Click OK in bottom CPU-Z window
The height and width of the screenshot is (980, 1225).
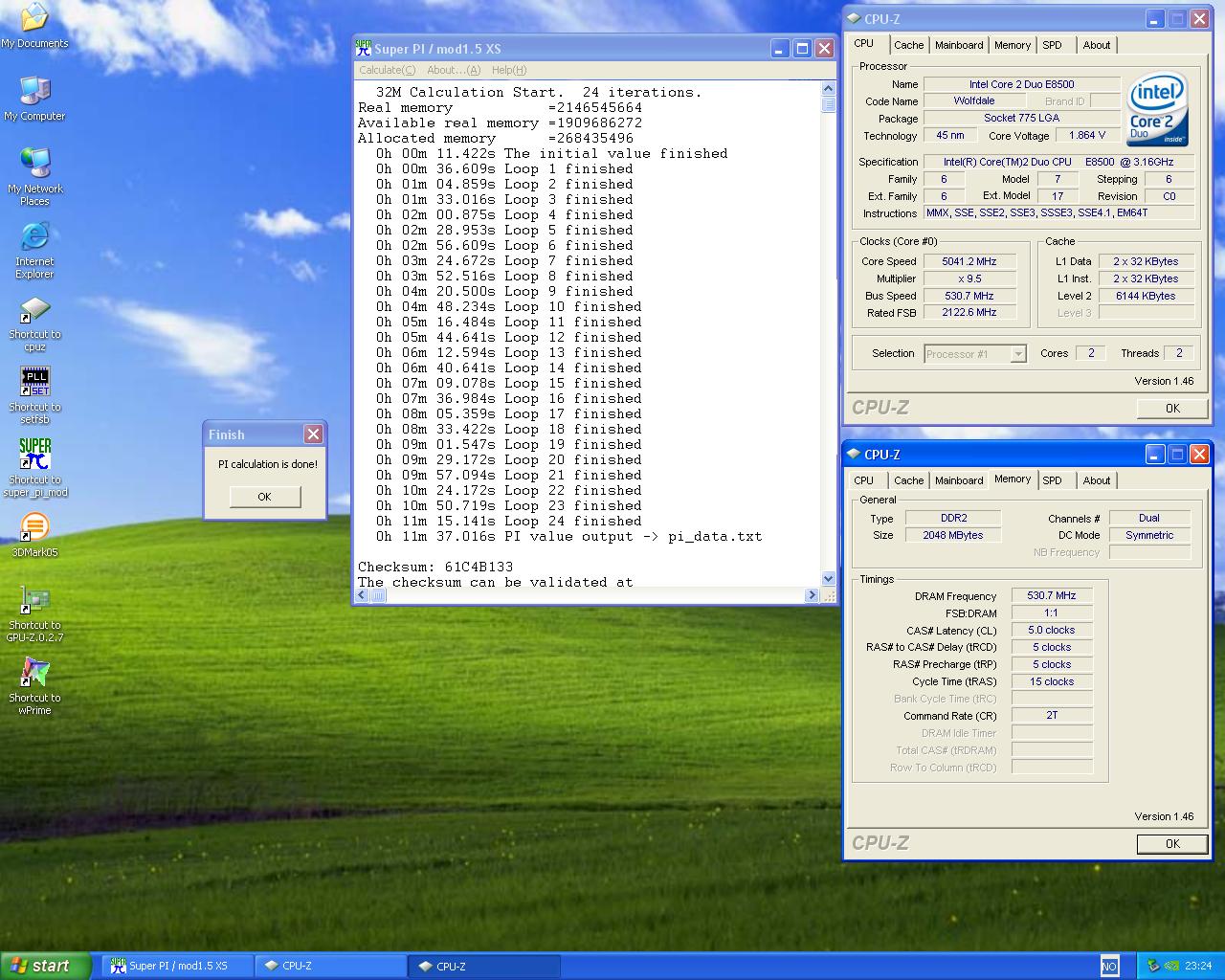1172,843
